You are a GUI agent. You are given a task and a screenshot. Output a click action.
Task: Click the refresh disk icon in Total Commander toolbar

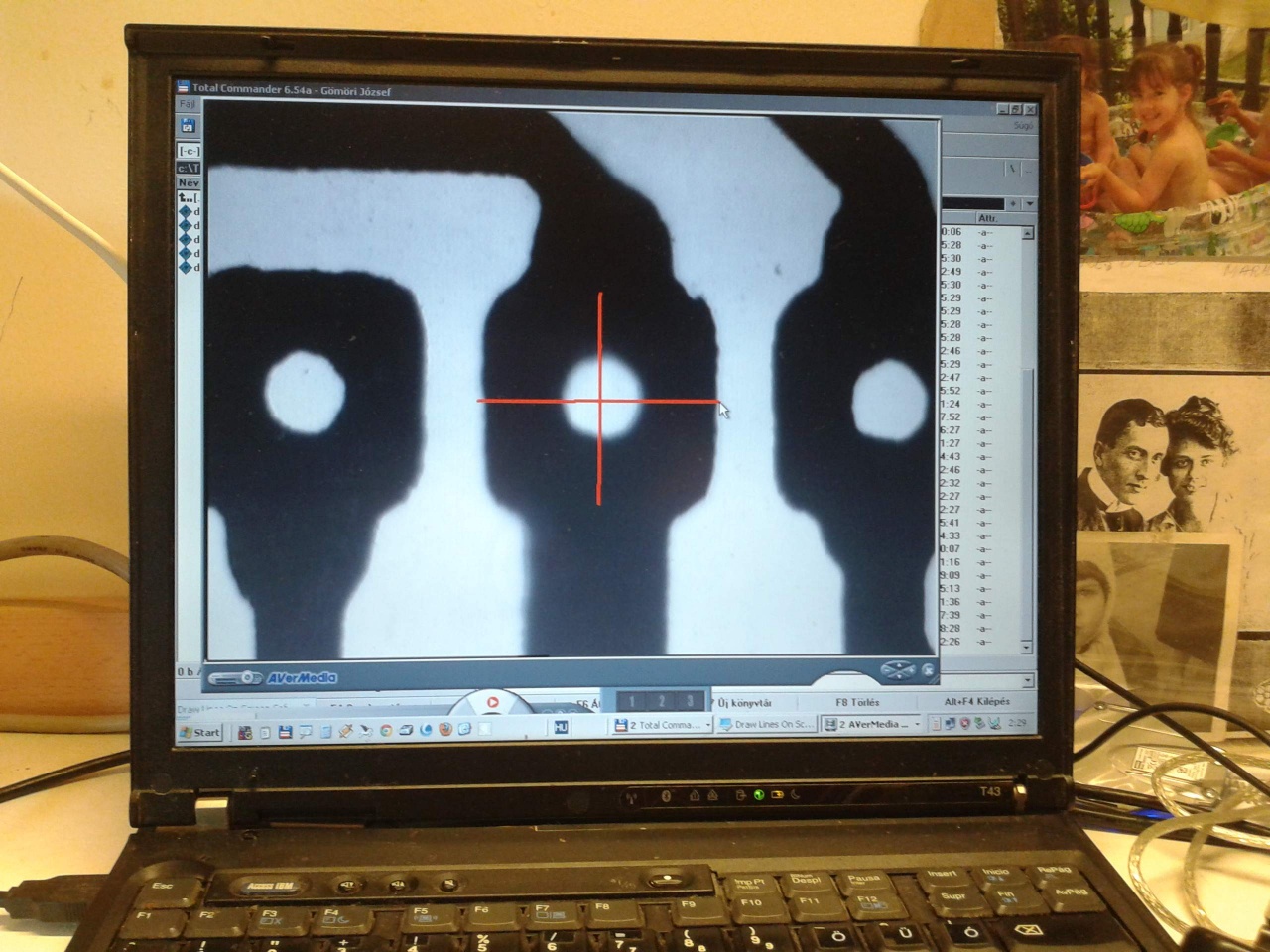pyautogui.click(x=188, y=126)
